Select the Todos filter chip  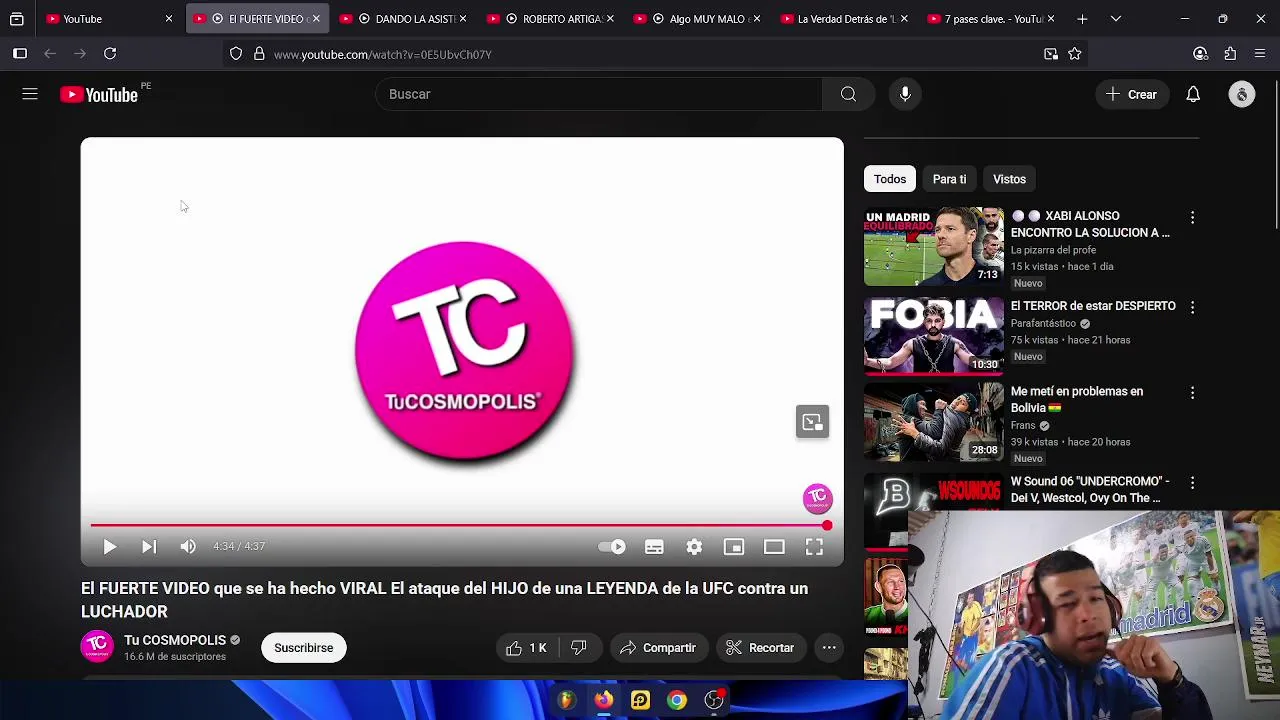[x=890, y=179]
